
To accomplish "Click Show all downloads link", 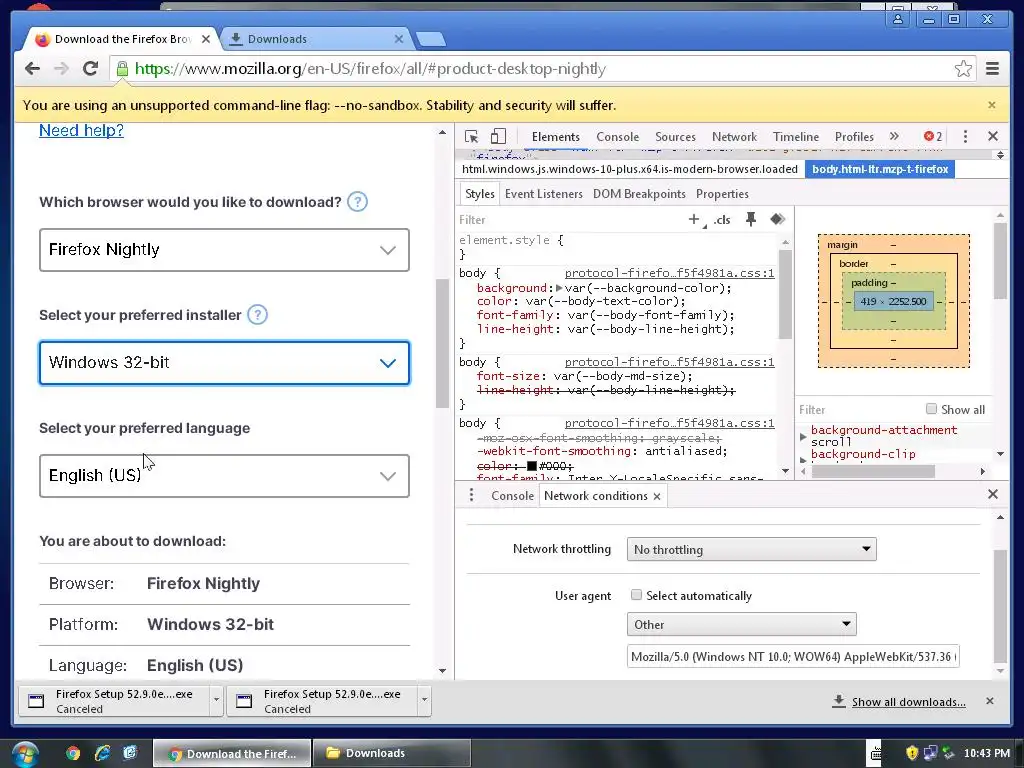I will point(908,702).
